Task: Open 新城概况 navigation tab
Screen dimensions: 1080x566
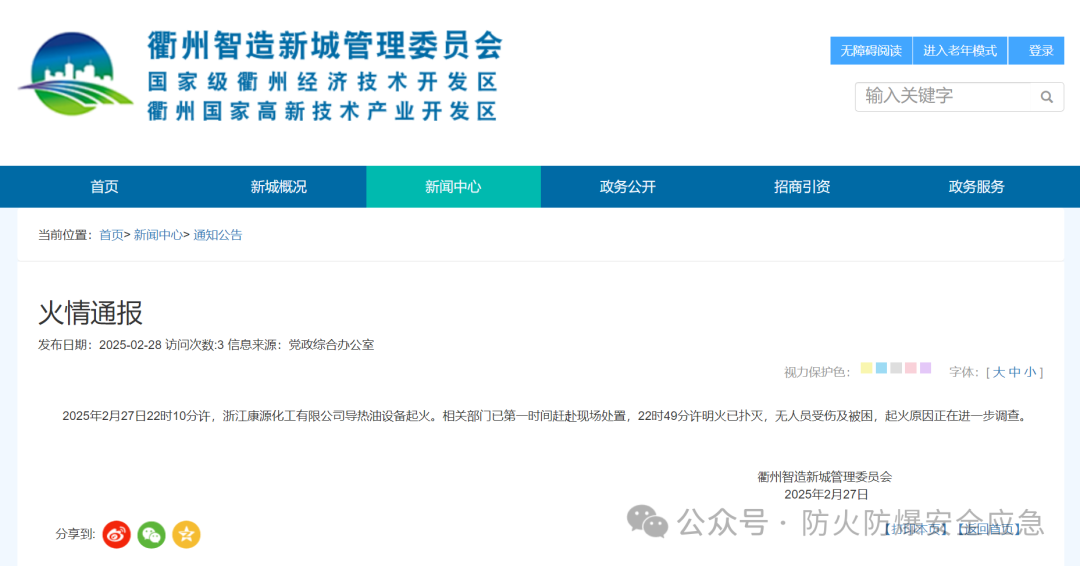Action: click(x=279, y=187)
